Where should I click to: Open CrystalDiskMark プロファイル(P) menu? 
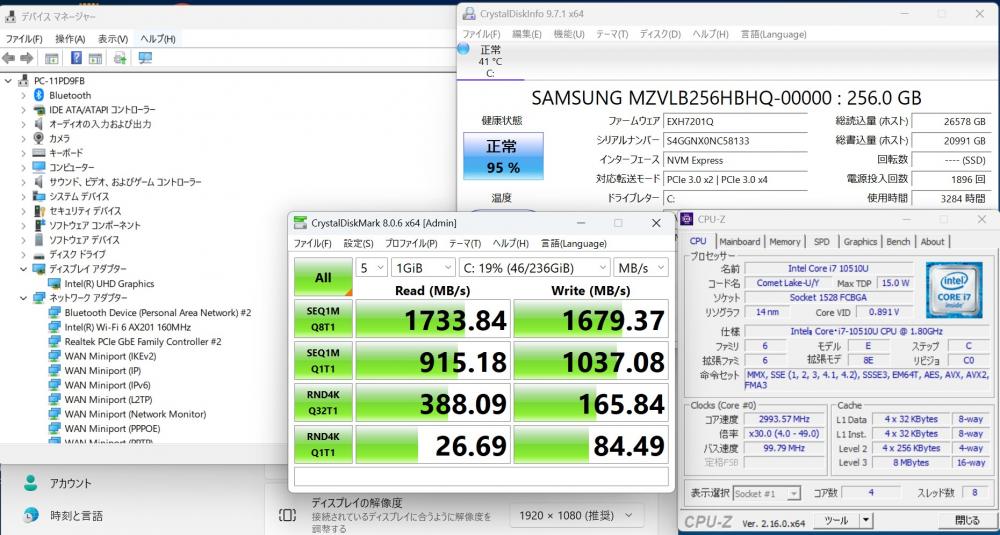tap(411, 244)
